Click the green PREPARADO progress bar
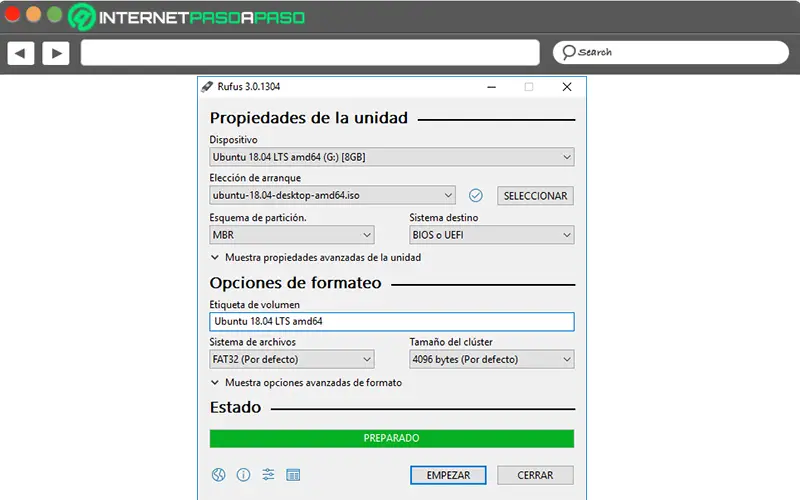Image resolution: width=800 pixels, height=500 pixels. click(x=392, y=438)
